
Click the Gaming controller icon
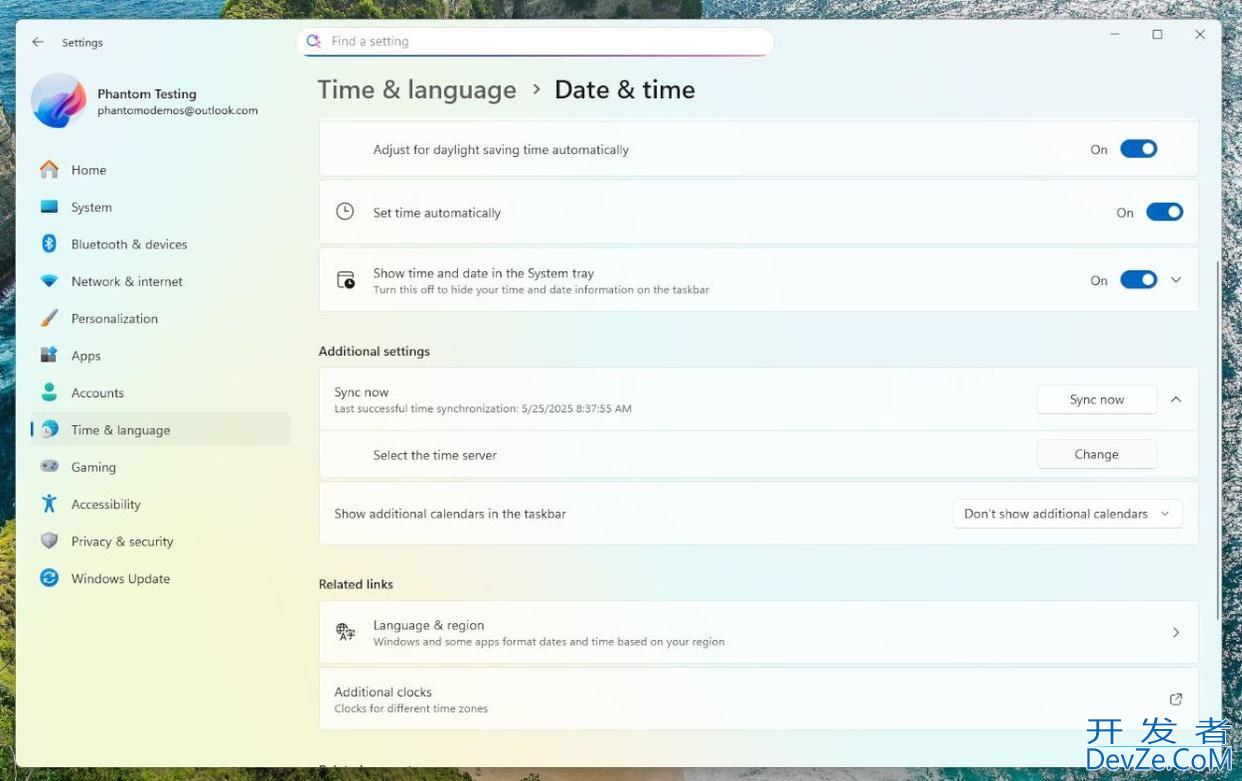coord(49,467)
